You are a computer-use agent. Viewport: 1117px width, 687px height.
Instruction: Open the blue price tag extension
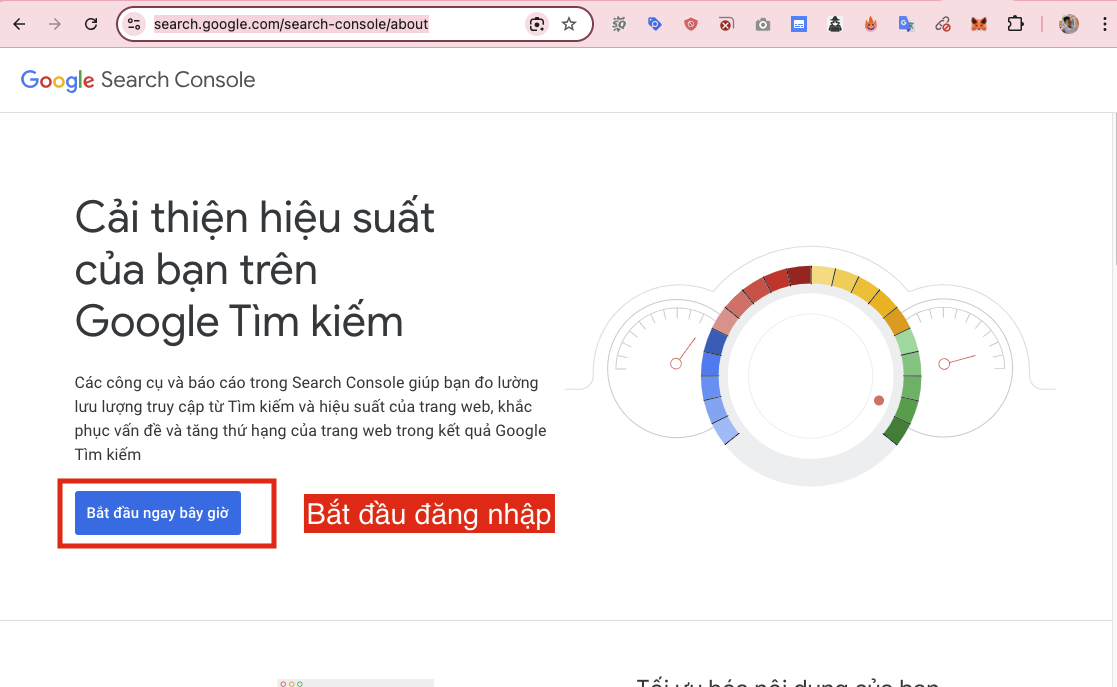655,24
